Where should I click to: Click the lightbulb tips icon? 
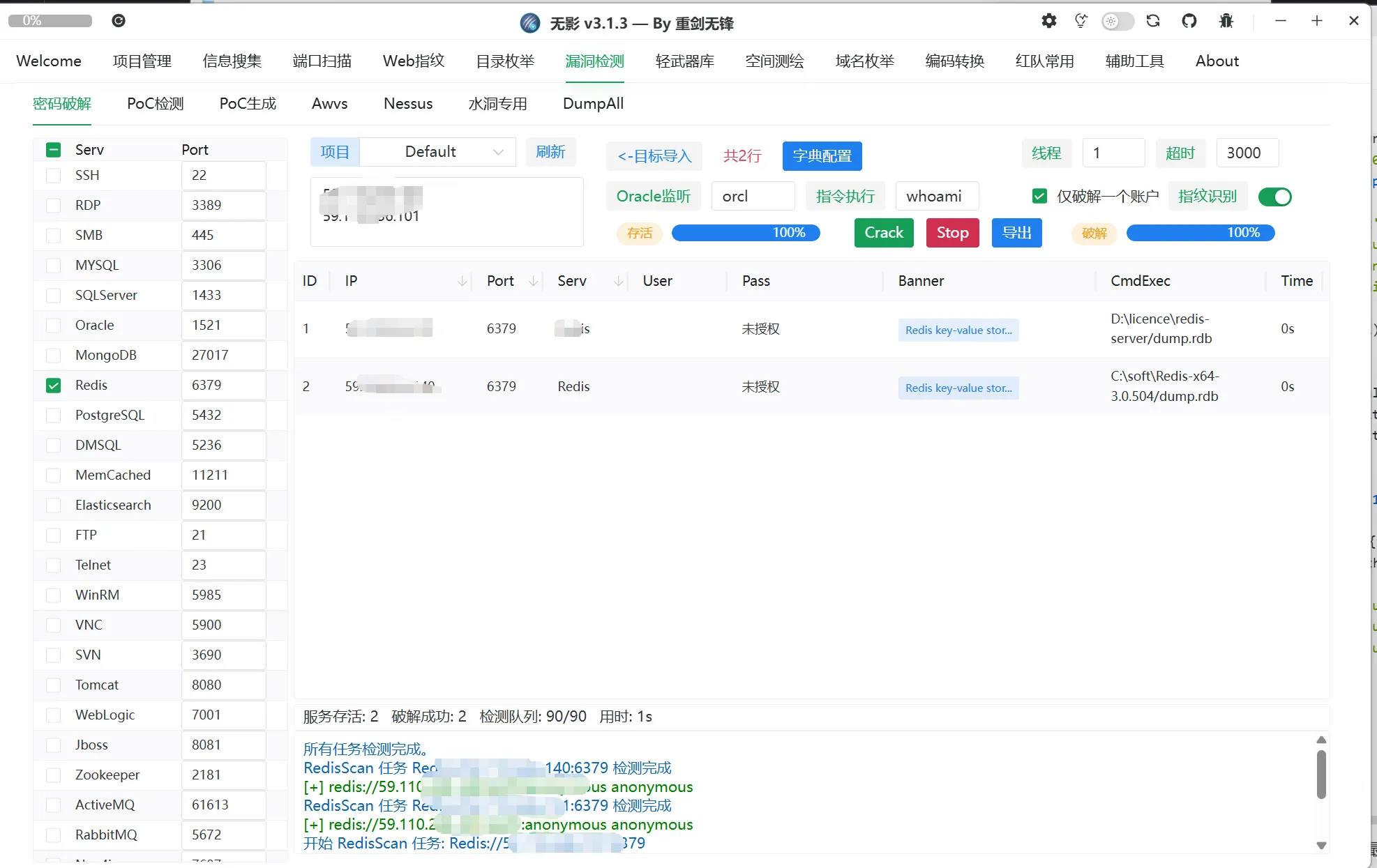(1081, 21)
